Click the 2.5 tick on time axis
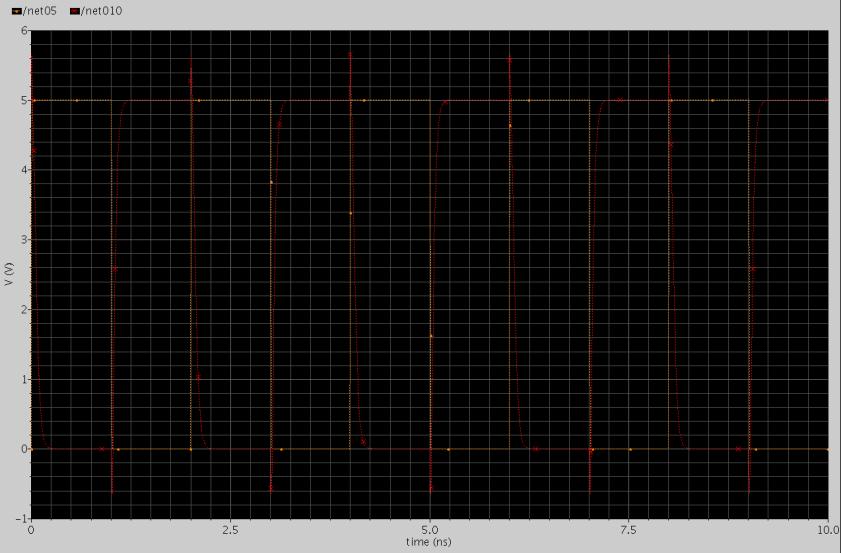 pos(230,530)
